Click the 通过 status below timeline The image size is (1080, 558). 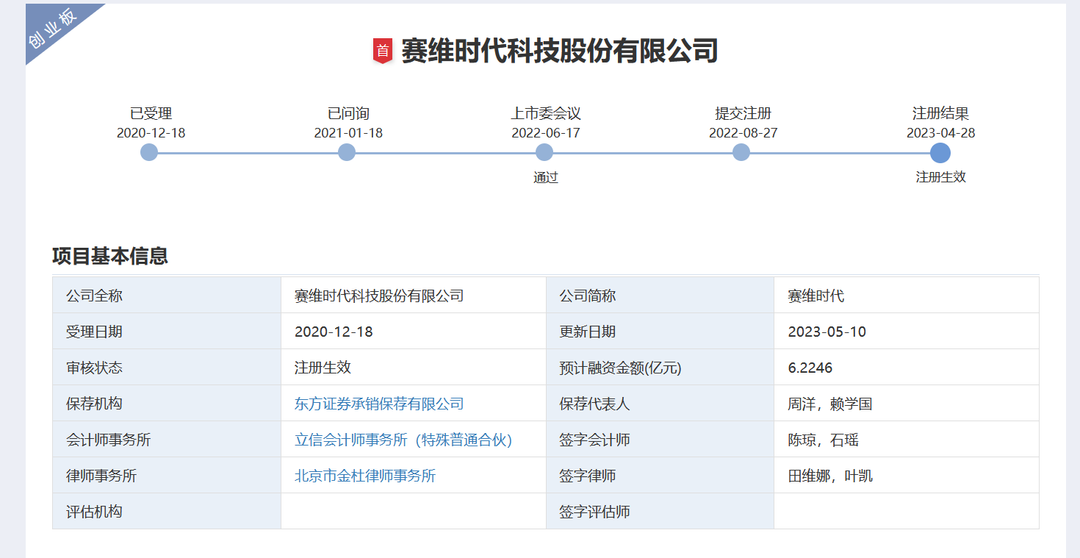coord(546,178)
